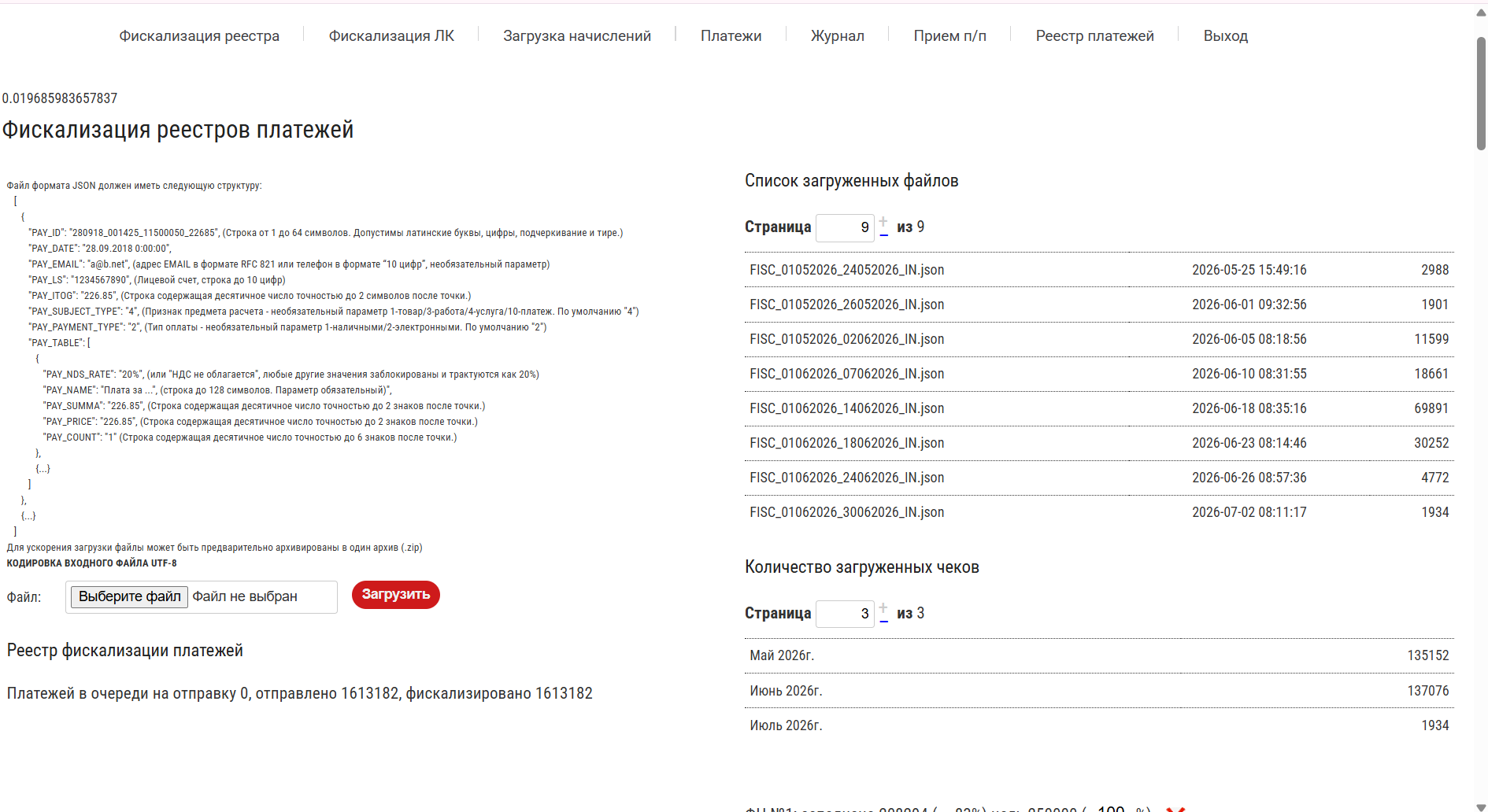
Task: Click the May receipts count 135152
Action: [1428, 655]
